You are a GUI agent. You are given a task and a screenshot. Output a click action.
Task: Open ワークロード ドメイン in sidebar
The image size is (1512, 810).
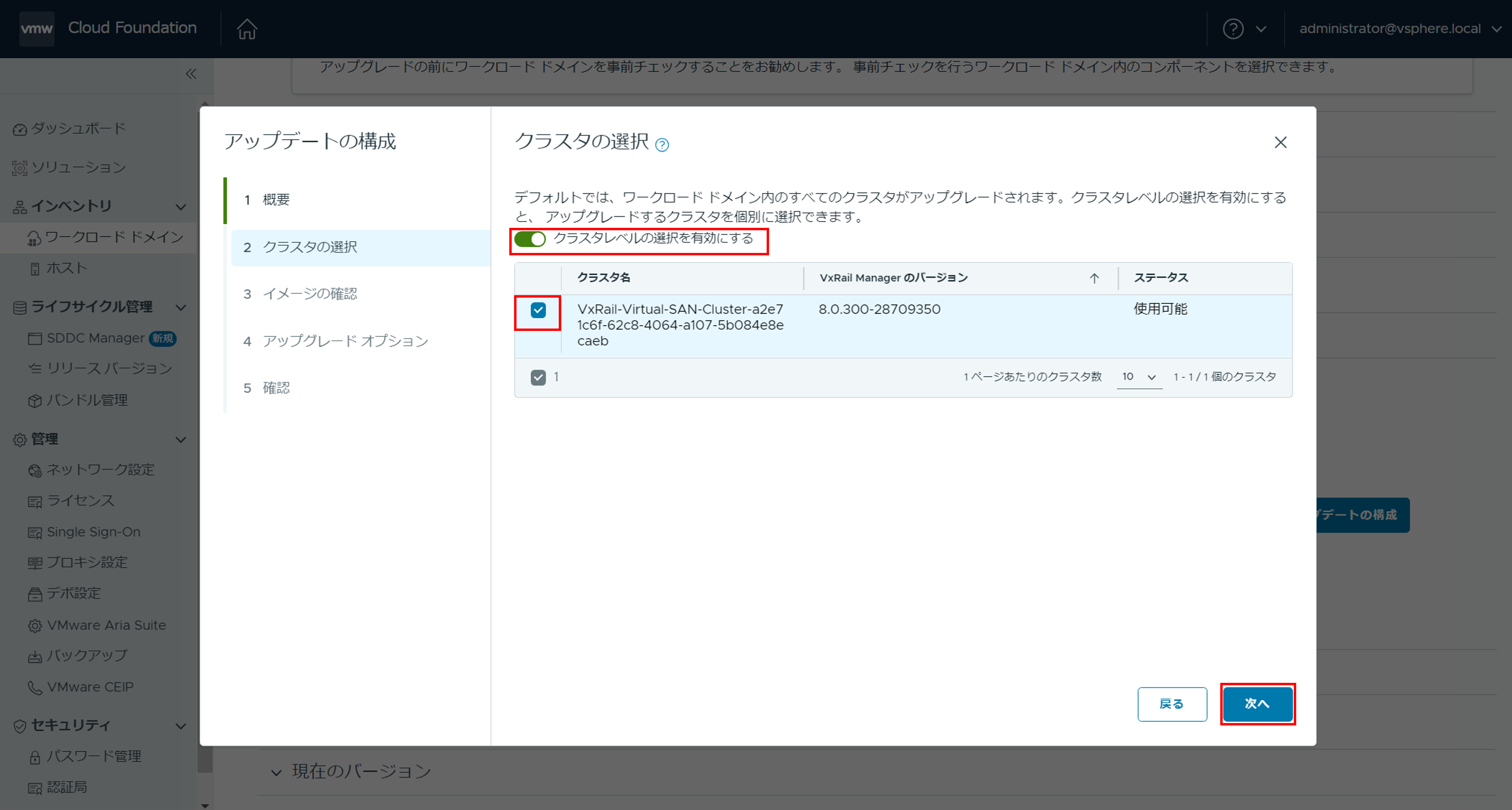tap(114, 237)
